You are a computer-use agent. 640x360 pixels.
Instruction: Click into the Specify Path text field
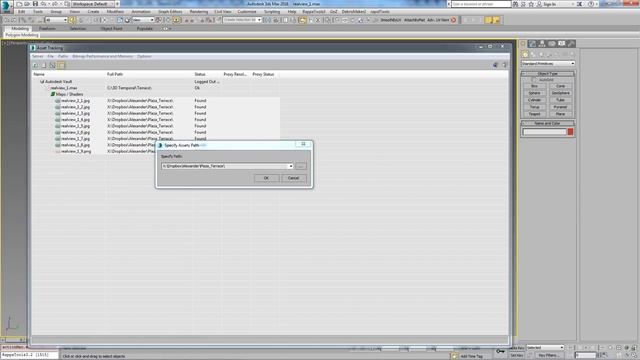pos(224,166)
